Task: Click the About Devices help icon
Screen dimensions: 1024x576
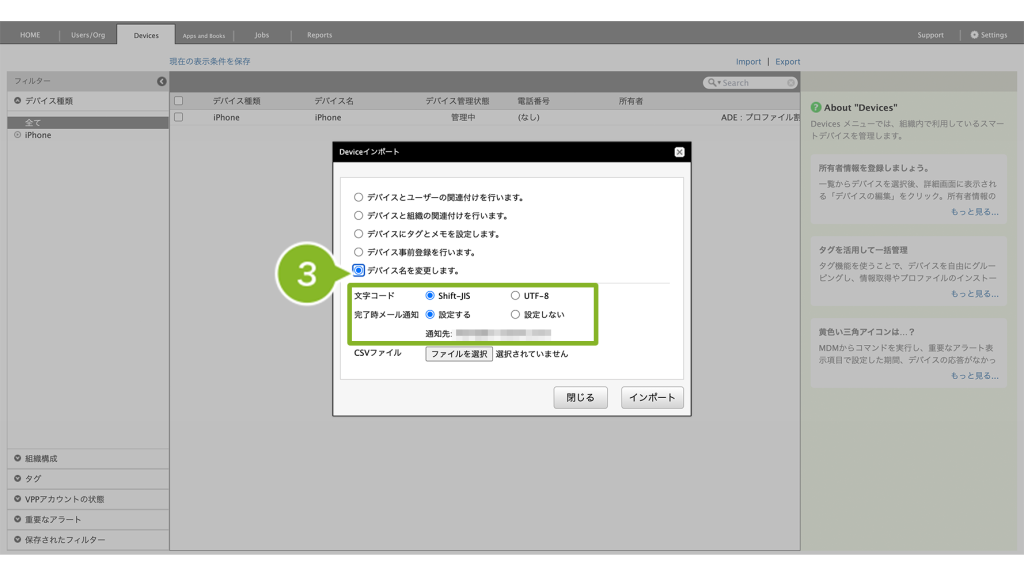Action: pos(816,107)
